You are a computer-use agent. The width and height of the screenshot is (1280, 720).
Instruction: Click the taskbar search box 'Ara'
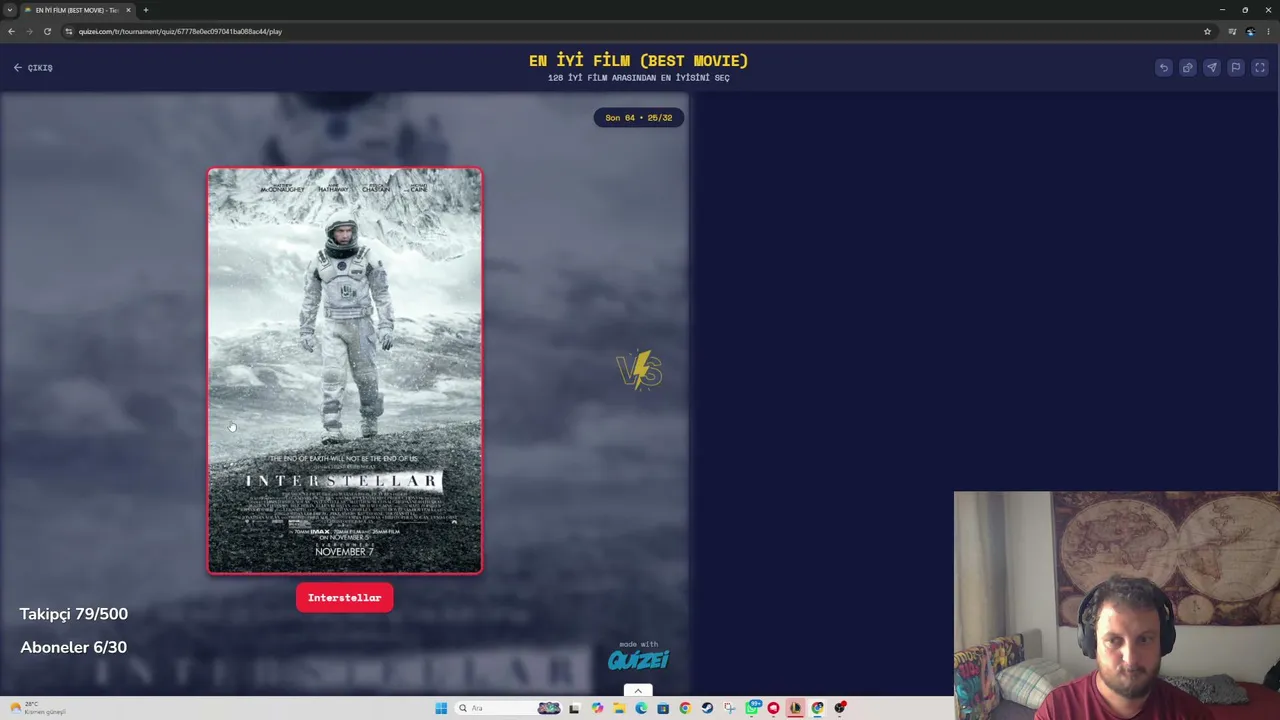click(x=509, y=708)
